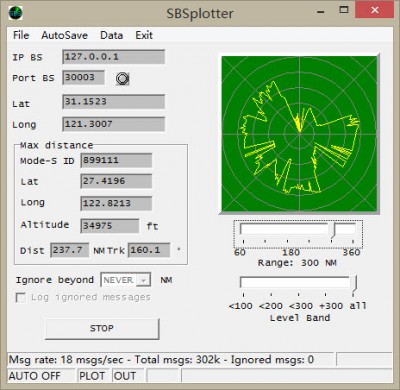Open the AutoSave menu

64,35
